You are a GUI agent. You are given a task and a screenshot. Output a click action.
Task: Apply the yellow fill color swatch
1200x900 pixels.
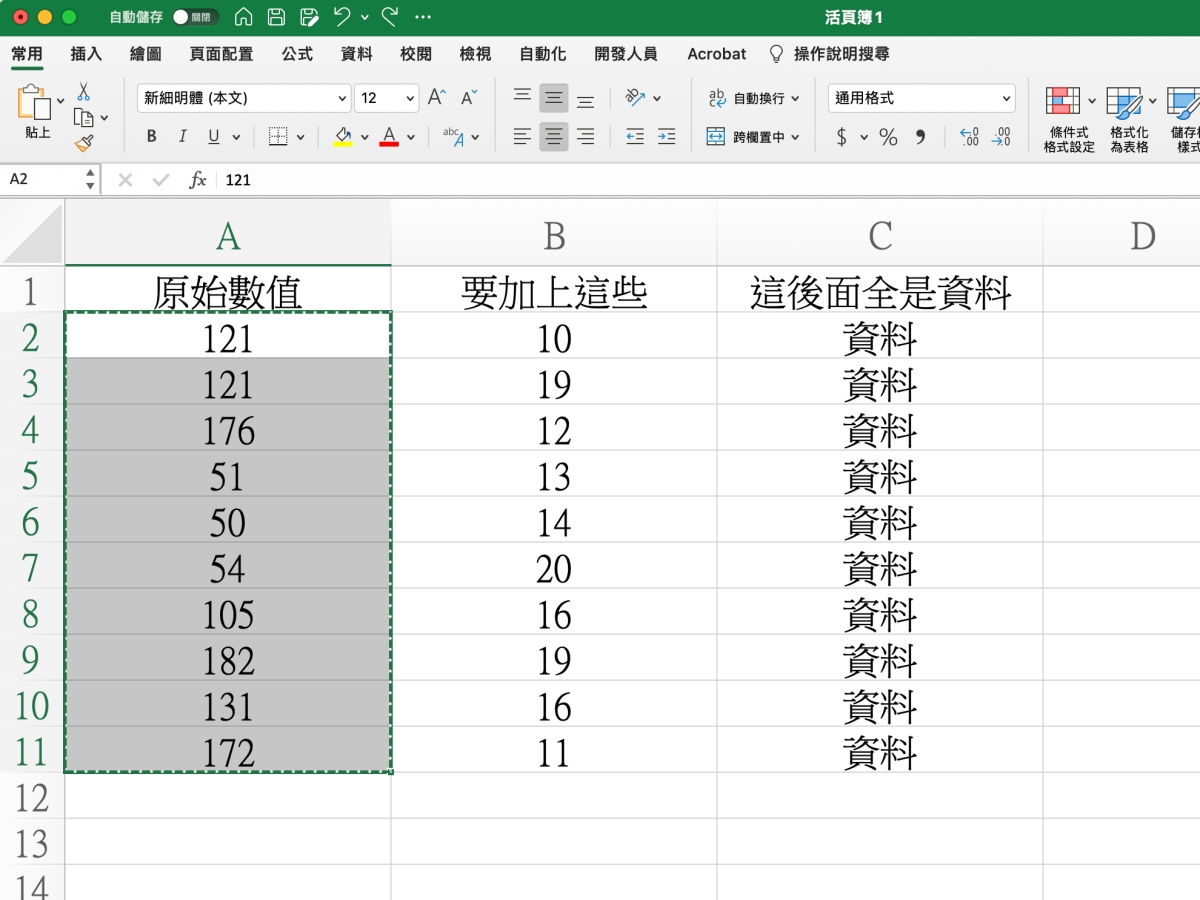pos(343,137)
